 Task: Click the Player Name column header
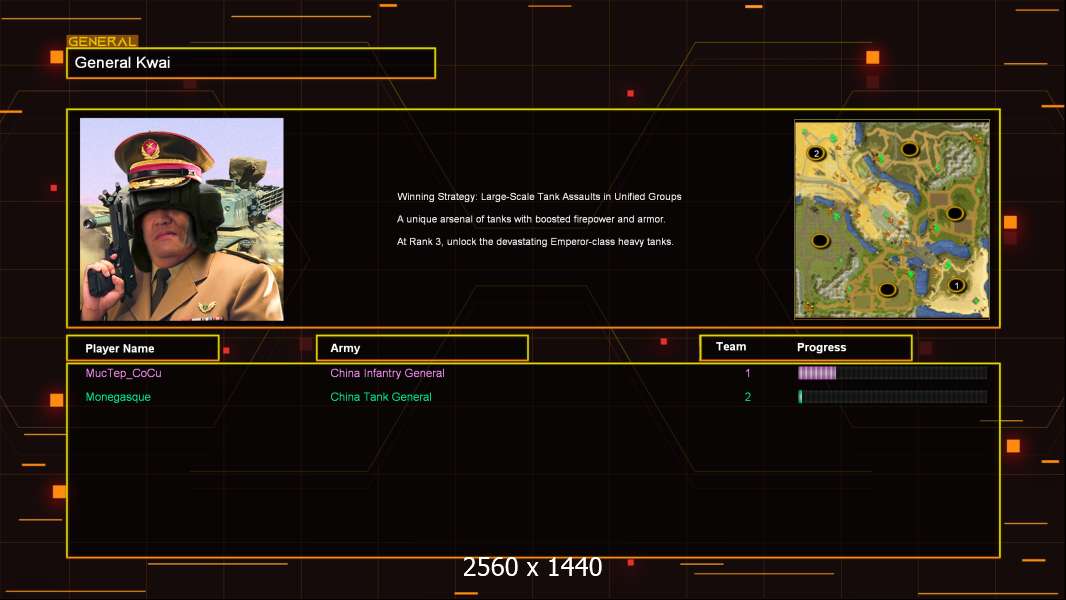click(143, 348)
